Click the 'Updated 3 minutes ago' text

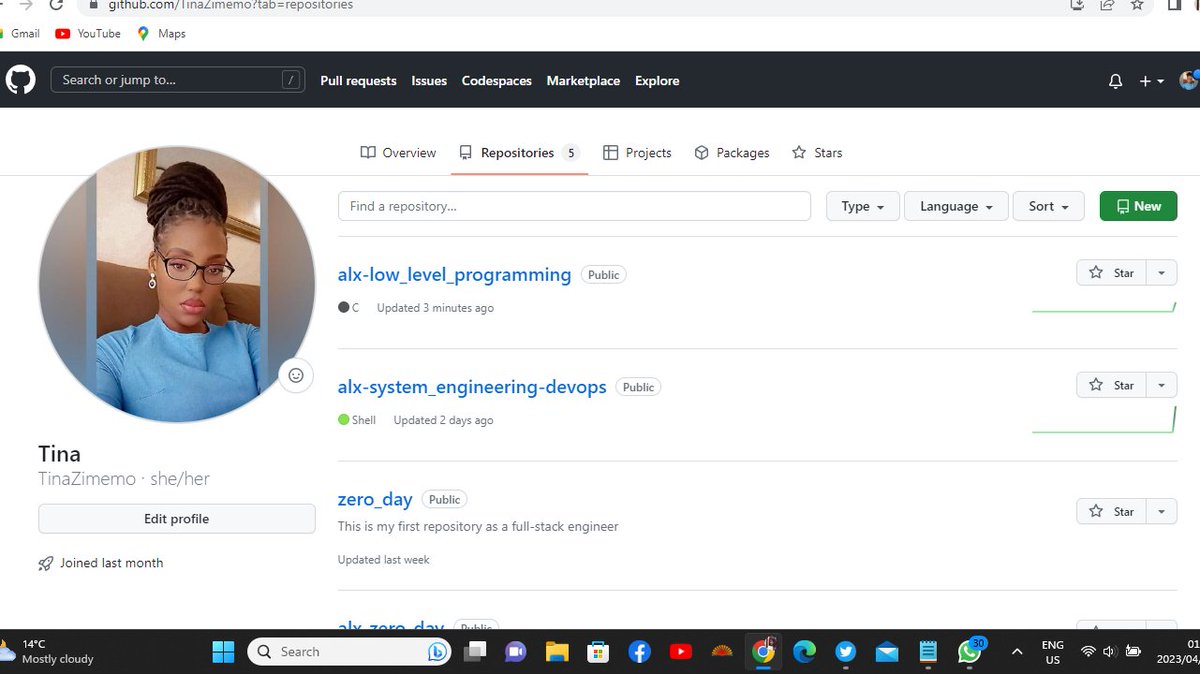point(435,308)
